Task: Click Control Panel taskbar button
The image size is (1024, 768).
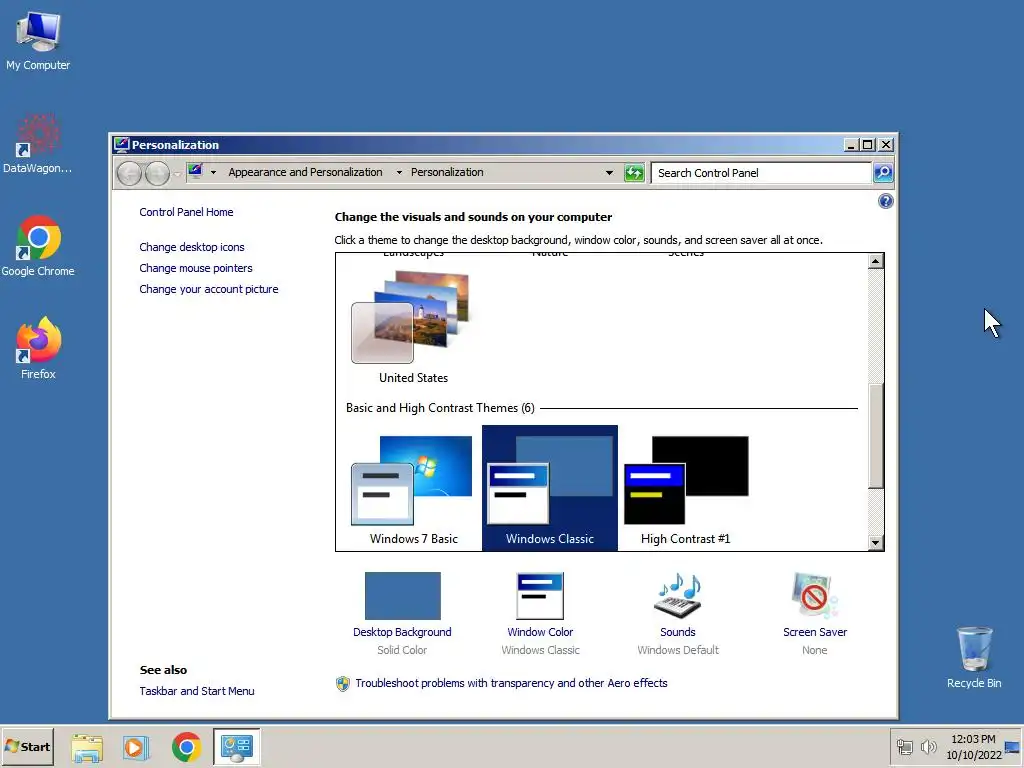Action: coord(236,747)
